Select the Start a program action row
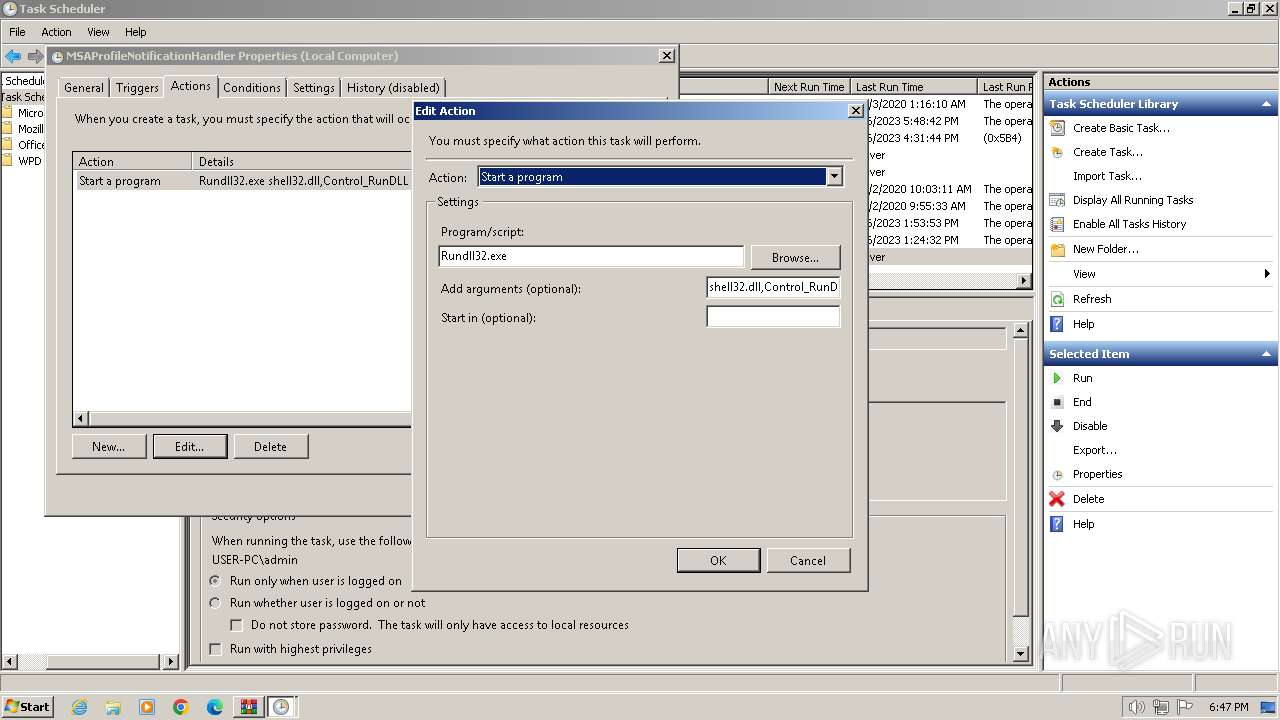This screenshot has width=1280, height=720. coord(243,181)
